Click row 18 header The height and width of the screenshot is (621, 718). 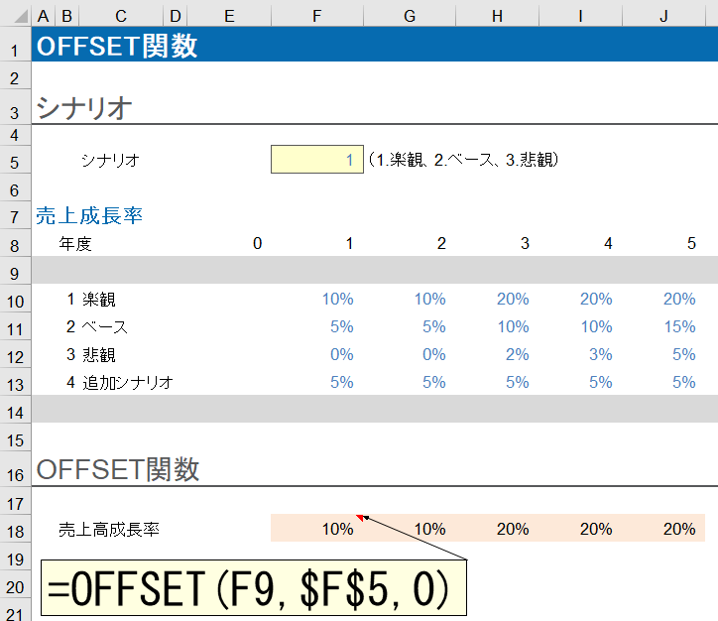(x=15, y=529)
